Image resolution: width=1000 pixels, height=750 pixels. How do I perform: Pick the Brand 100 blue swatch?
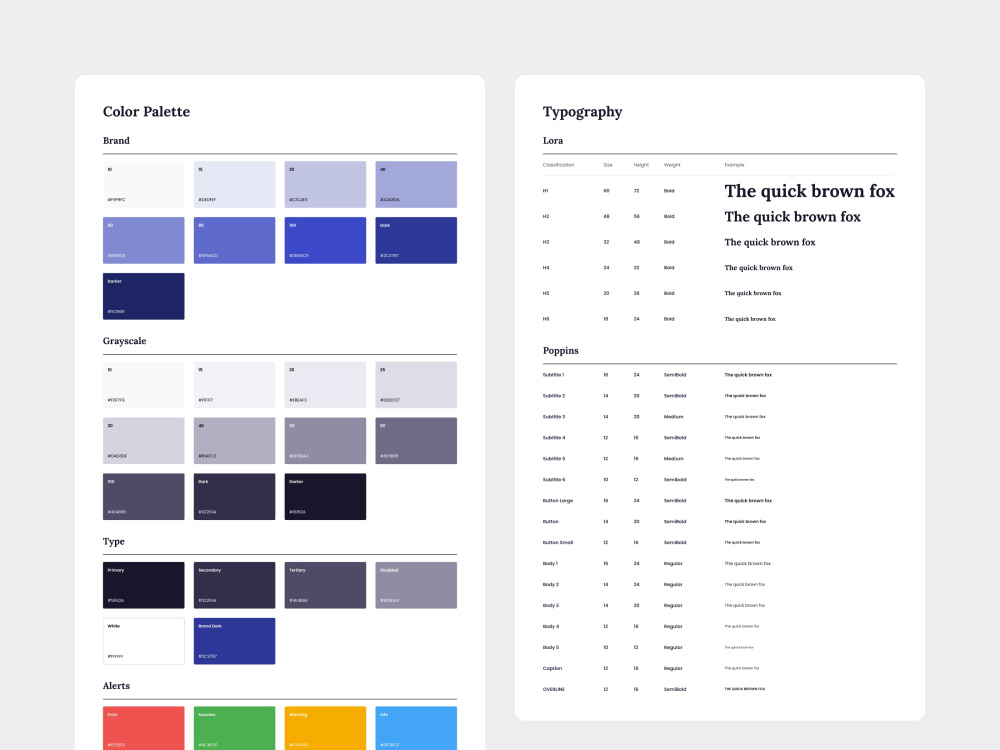tap(325, 240)
